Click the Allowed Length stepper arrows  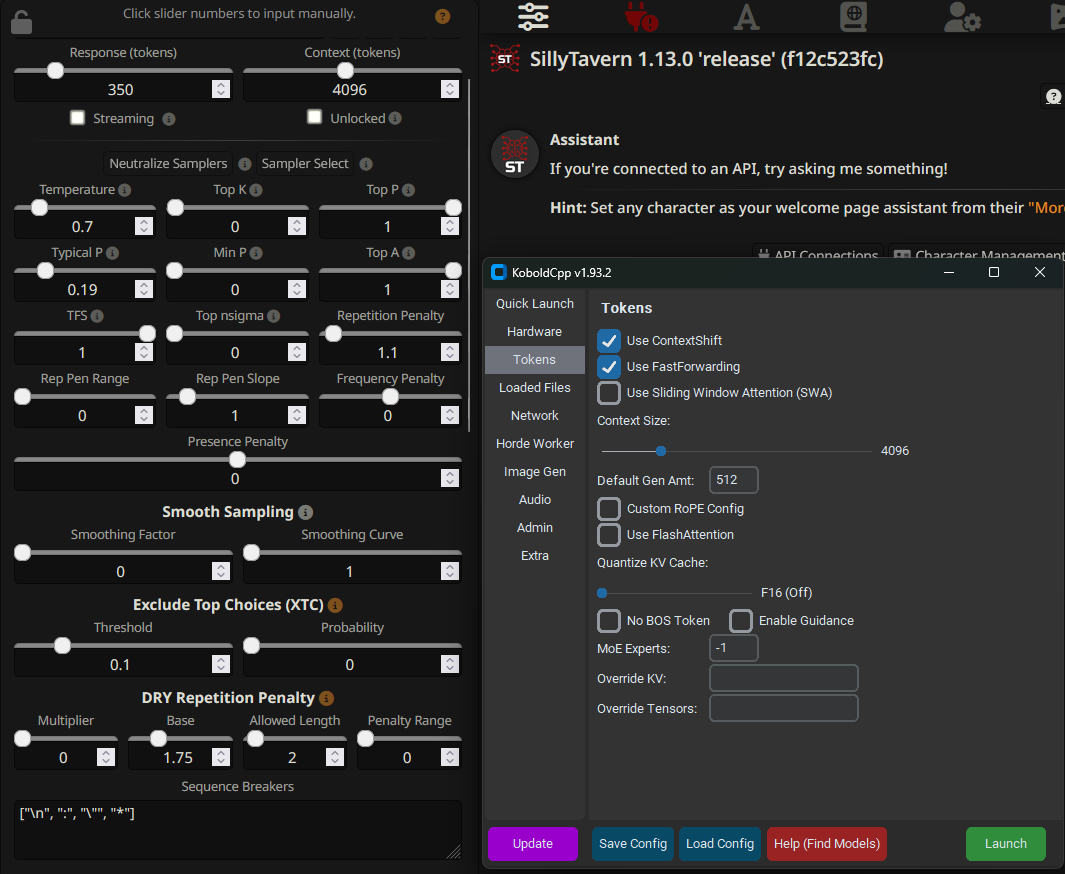(335, 757)
